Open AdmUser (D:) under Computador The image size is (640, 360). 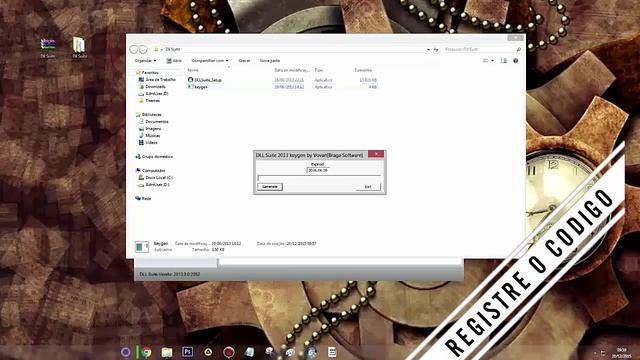(157, 184)
